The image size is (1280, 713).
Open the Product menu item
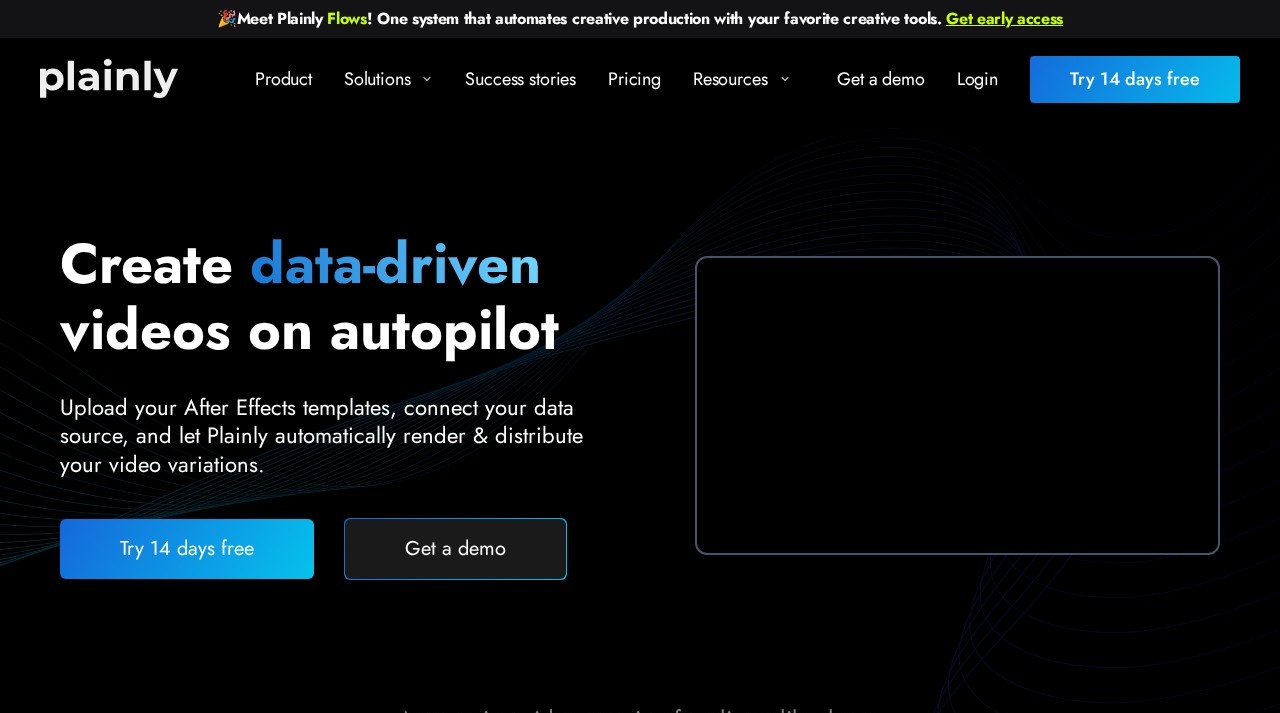[283, 79]
